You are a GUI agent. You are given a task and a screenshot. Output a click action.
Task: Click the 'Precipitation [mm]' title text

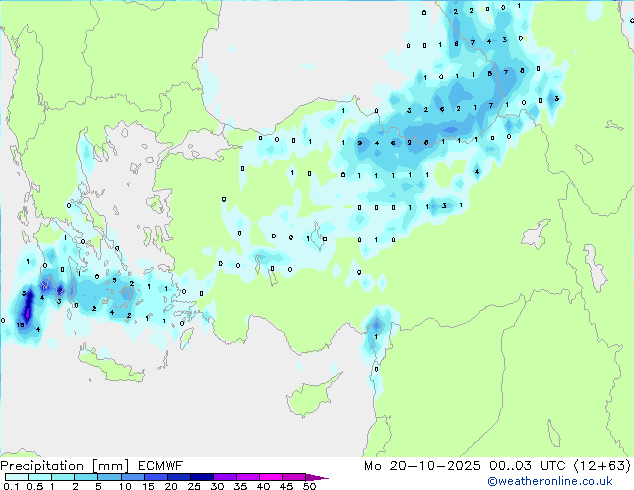(65, 466)
